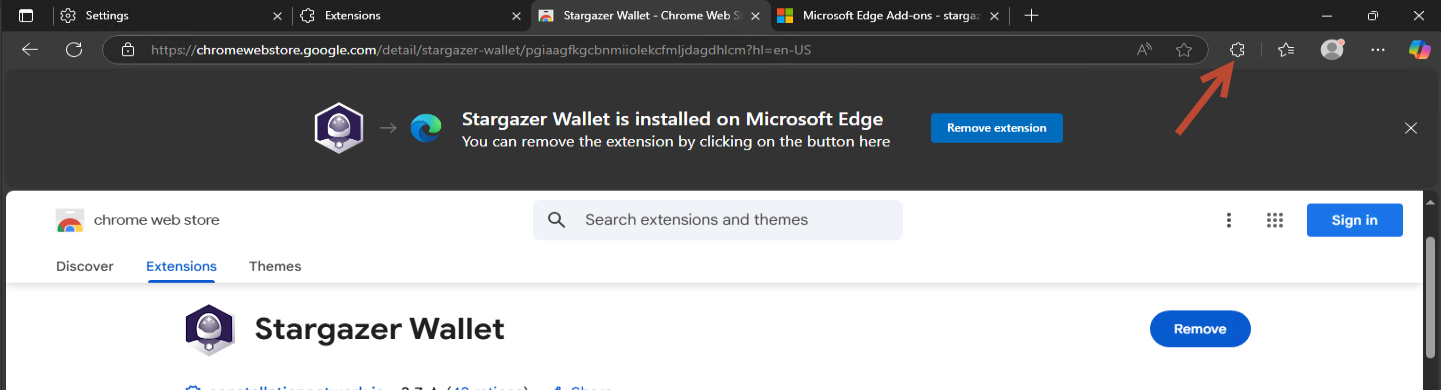Close the Stargazer Wallet Chrome Web Store tab
This screenshot has height=390, width=1441.
click(x=755, y=16)
